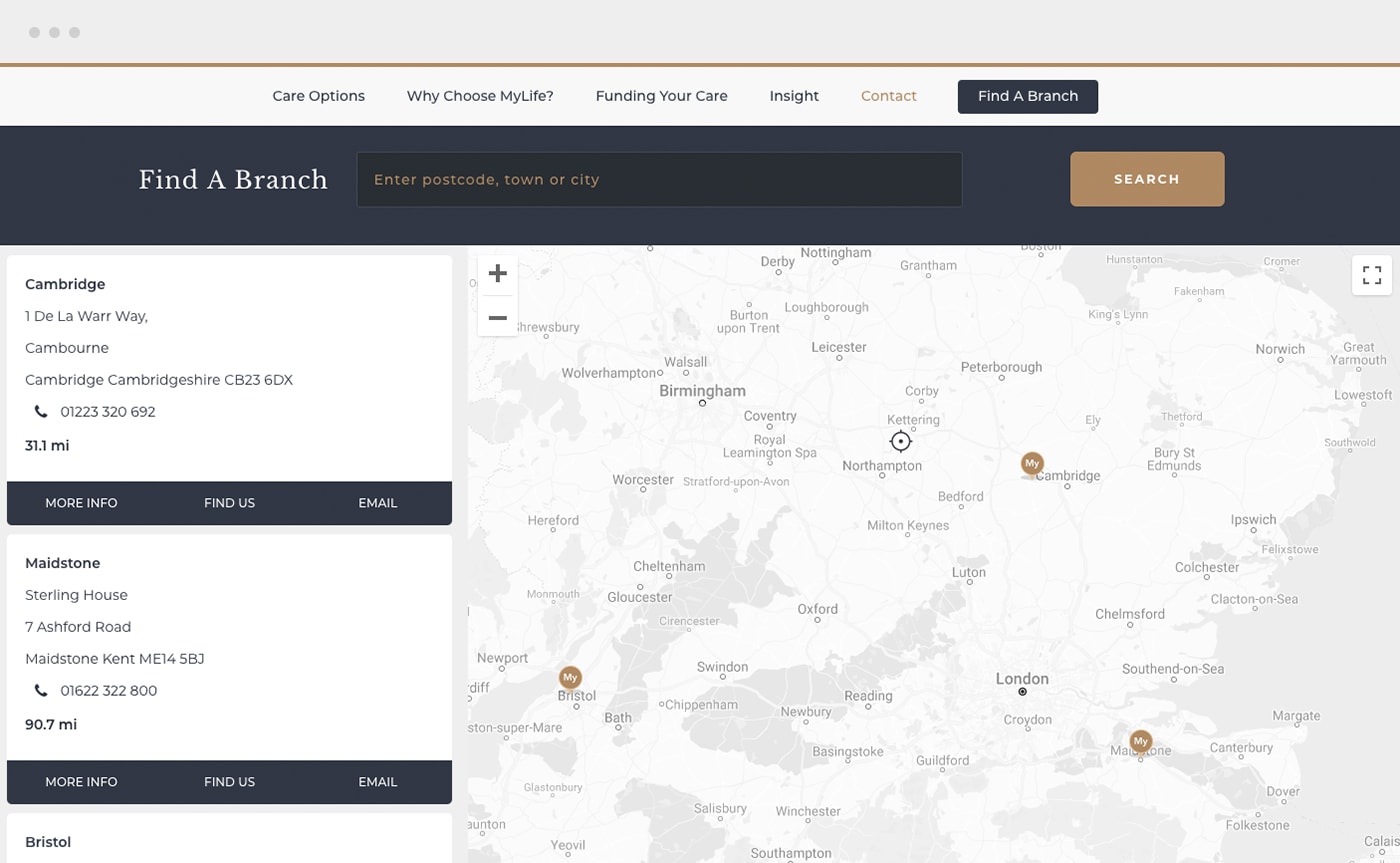The height and width of the screenshot is (863, 1400).
Task: Go to Funding Your Care page
Action: [x=661, y=96]
